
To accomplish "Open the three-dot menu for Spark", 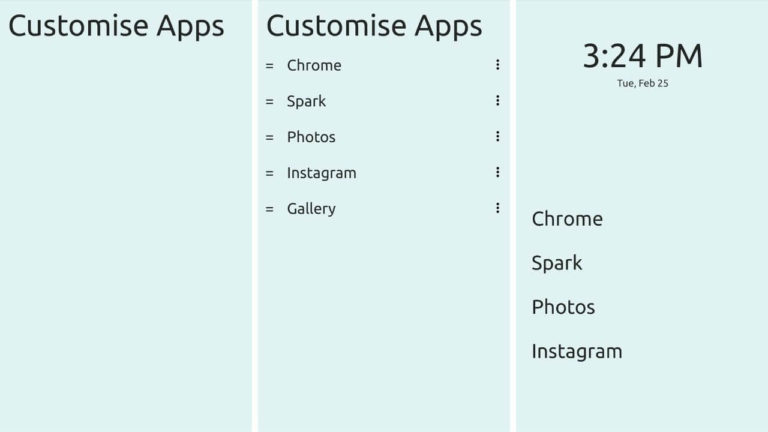I will point(497,101).
